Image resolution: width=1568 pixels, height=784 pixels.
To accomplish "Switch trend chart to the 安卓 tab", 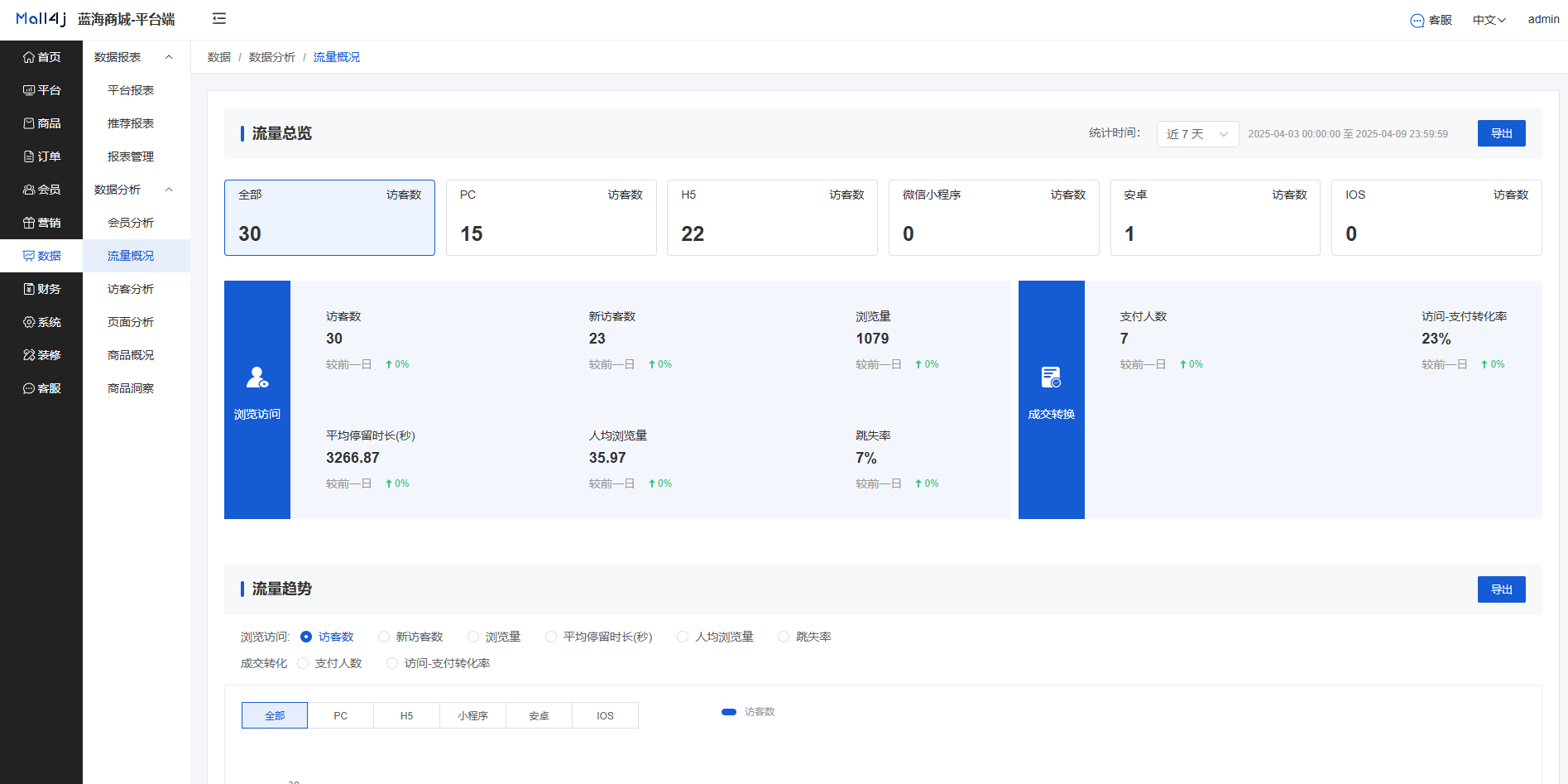I will (x=539, y=715).
